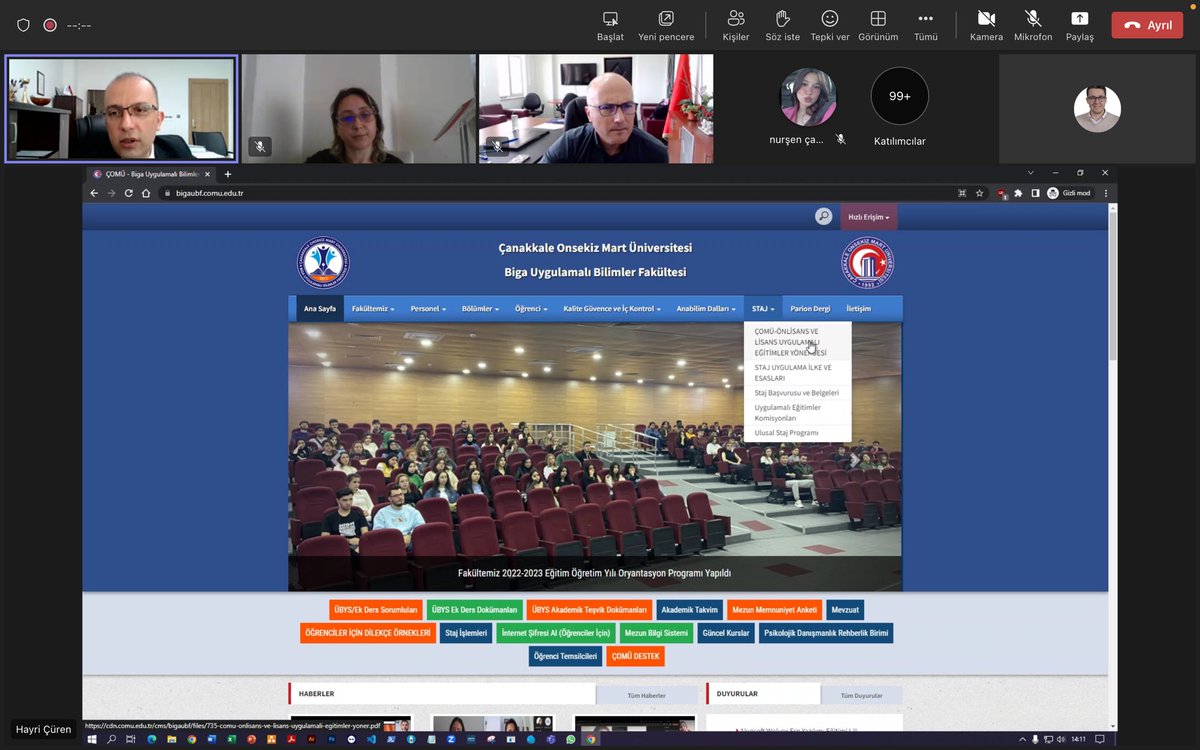This screenshot has width=1200, height=750.
Task: Select the highlighted speaker video tile
Action: pos(121,108)
